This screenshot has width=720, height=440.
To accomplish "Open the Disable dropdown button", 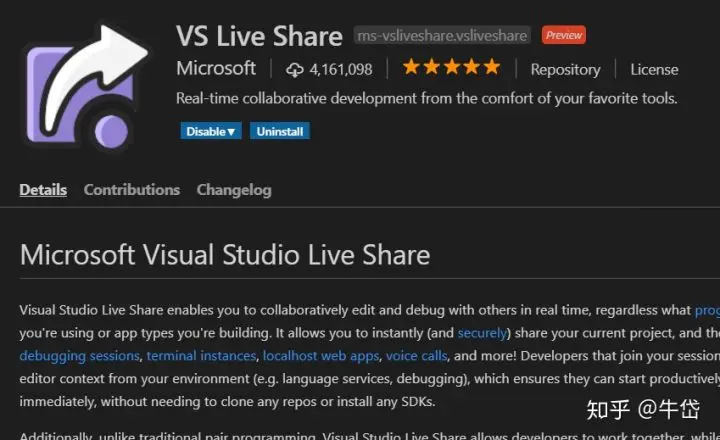I will (211, 131).
